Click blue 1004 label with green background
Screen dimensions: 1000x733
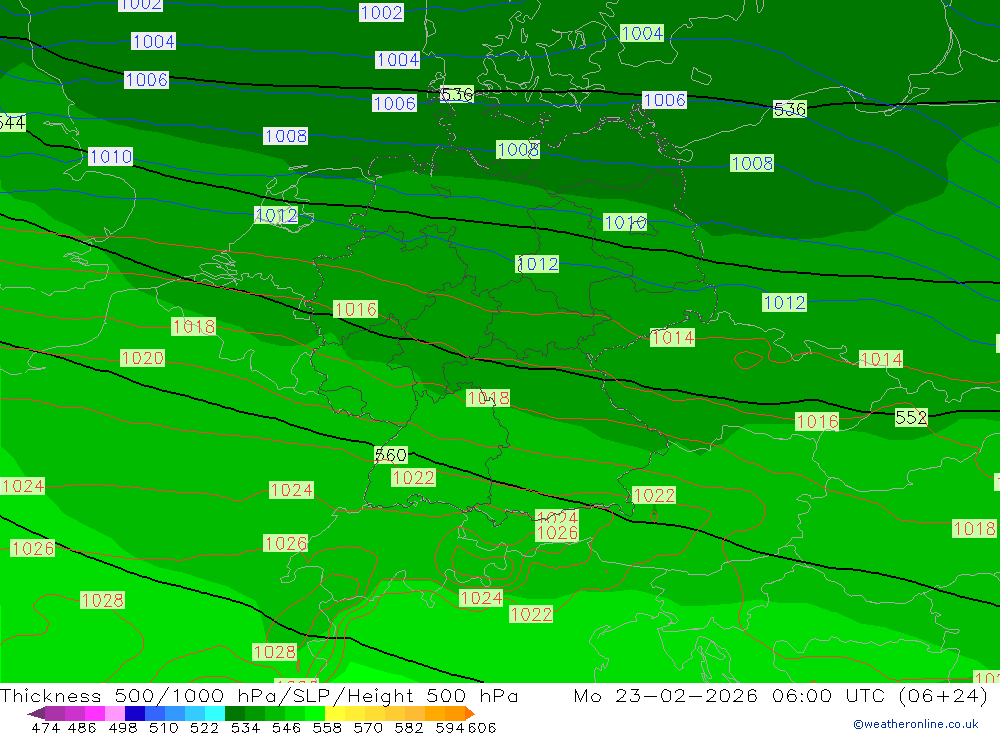click(642, 33)
